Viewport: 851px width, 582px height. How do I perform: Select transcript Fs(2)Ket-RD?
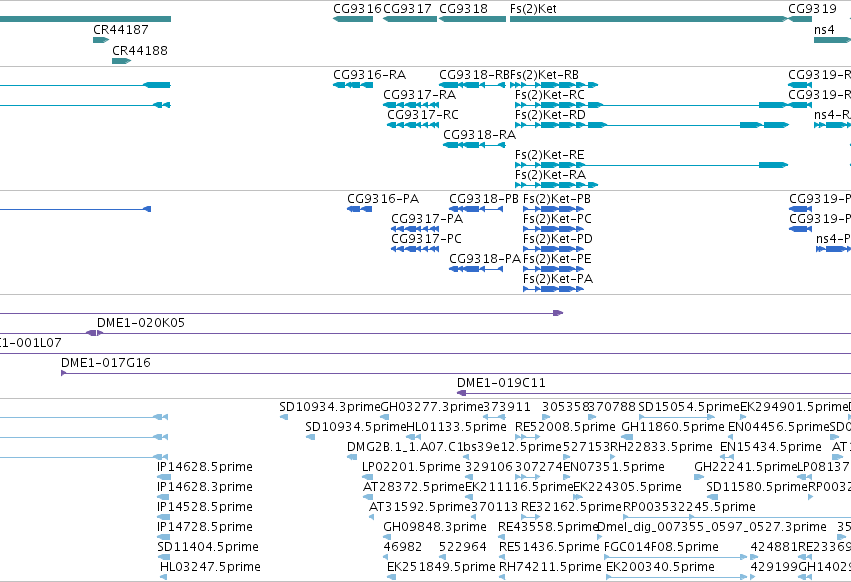click(x=651, y=125)
